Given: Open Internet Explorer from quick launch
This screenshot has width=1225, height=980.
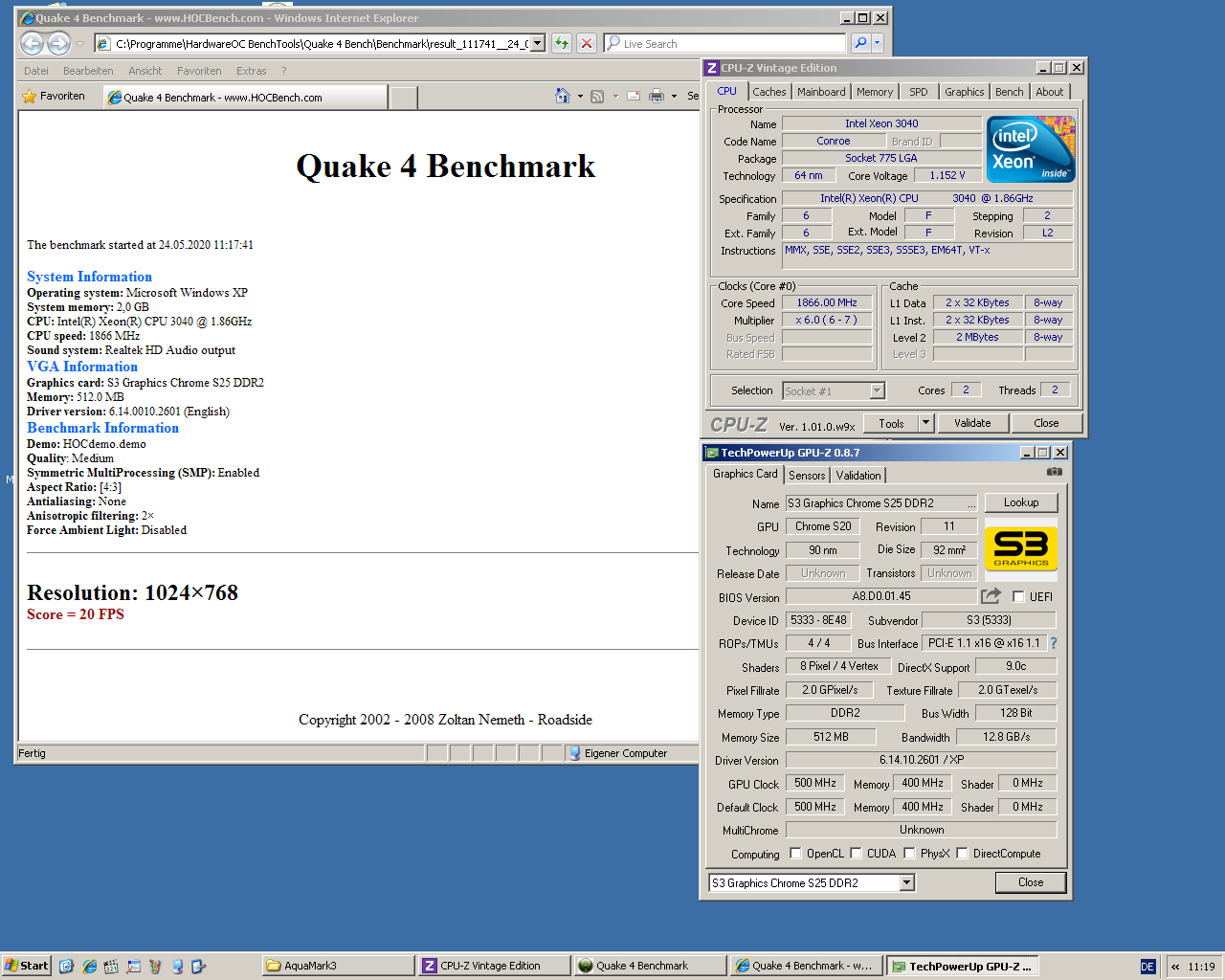Looking at the screenshot, I should pos(89,966).
